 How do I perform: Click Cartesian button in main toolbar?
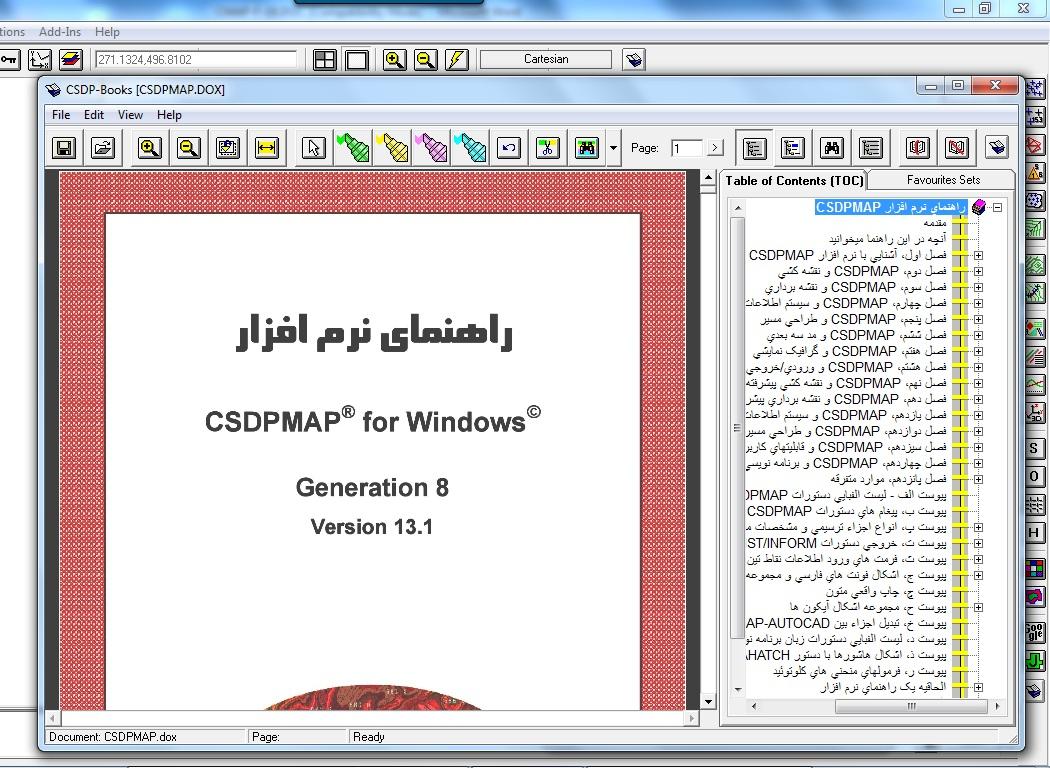tap(546, 59)
